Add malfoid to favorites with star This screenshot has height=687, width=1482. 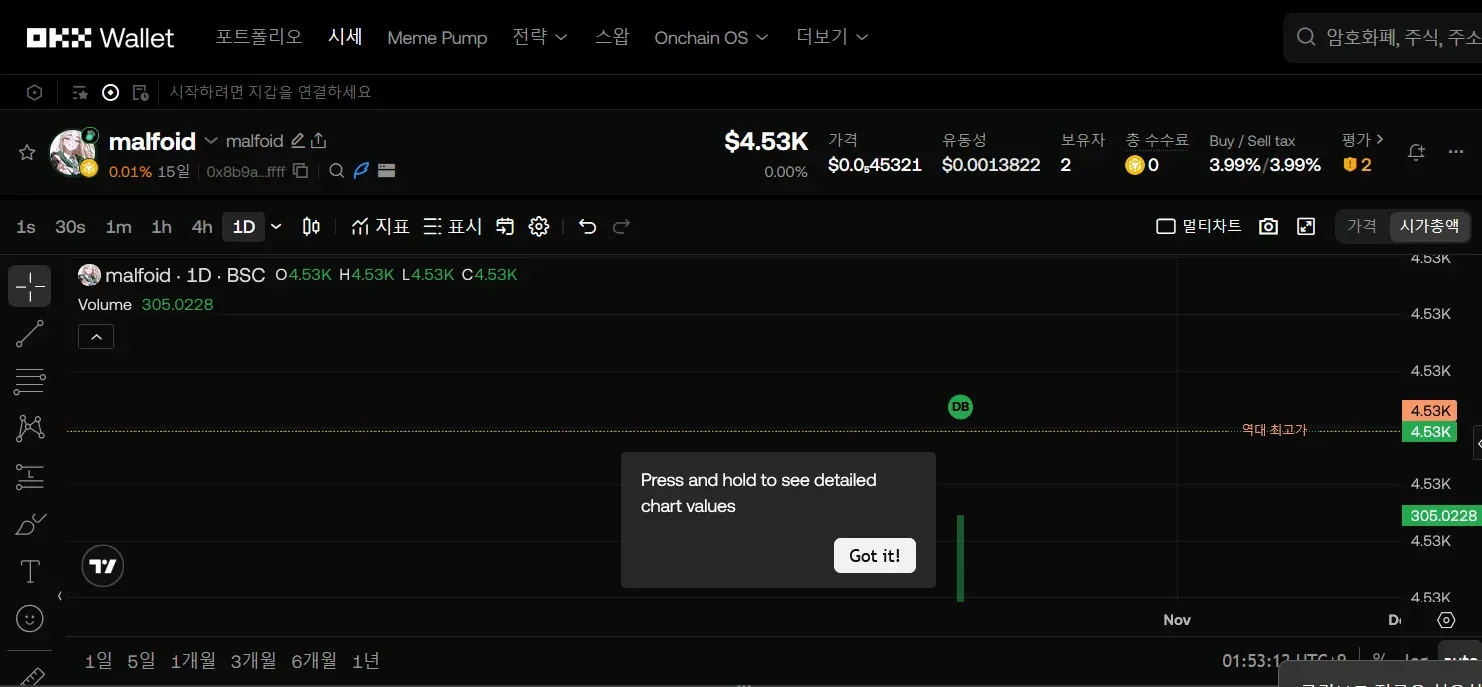click(x=27, y=153)
